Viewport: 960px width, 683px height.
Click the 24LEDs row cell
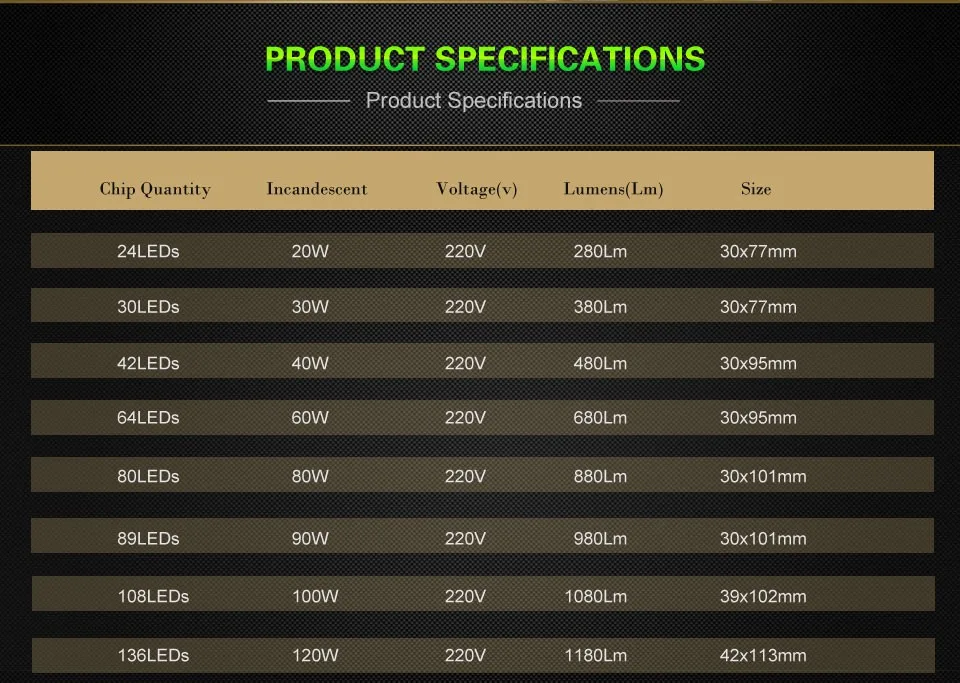pos(148,252)
